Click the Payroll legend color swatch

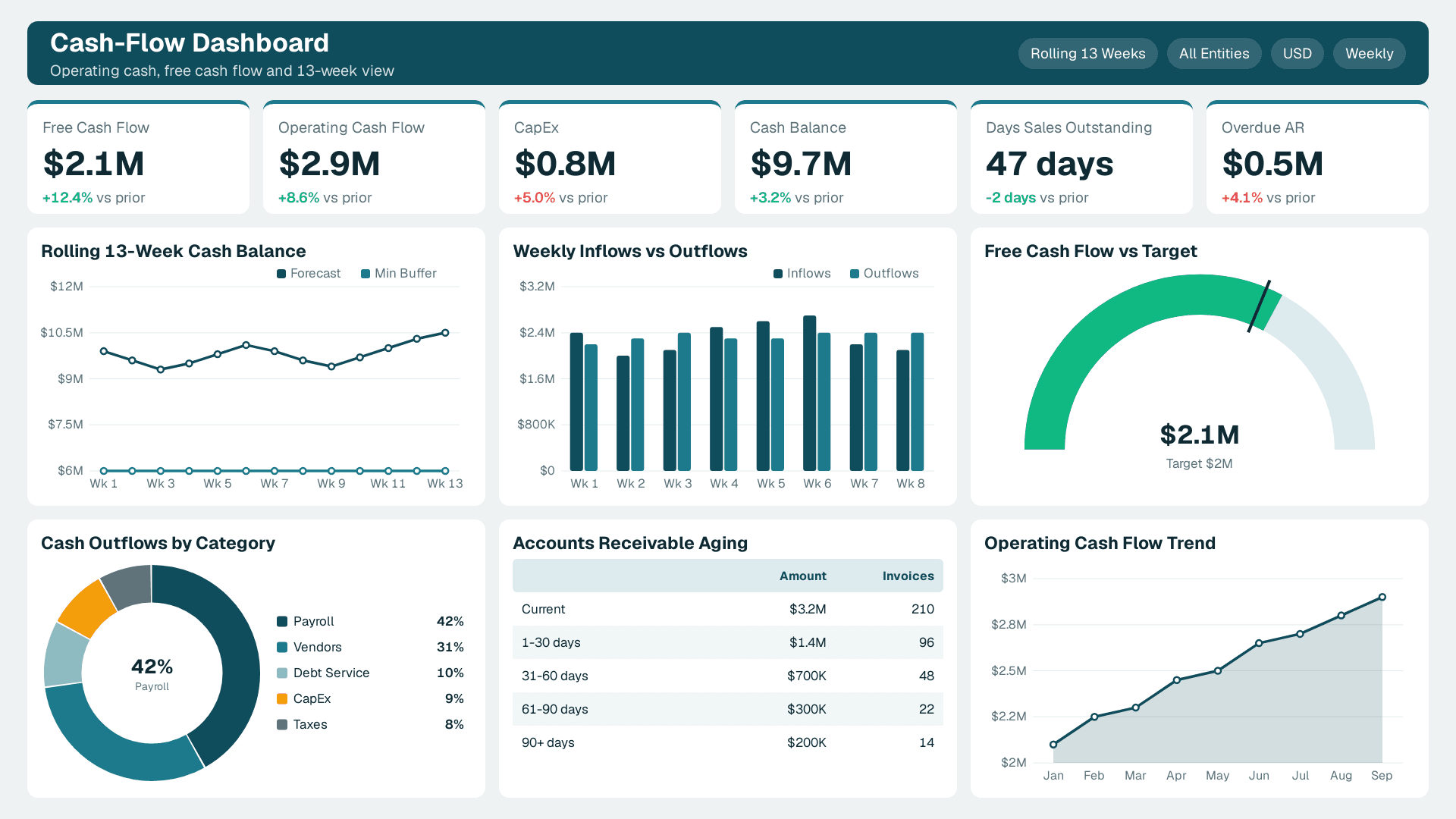click(x=282, y=622)
